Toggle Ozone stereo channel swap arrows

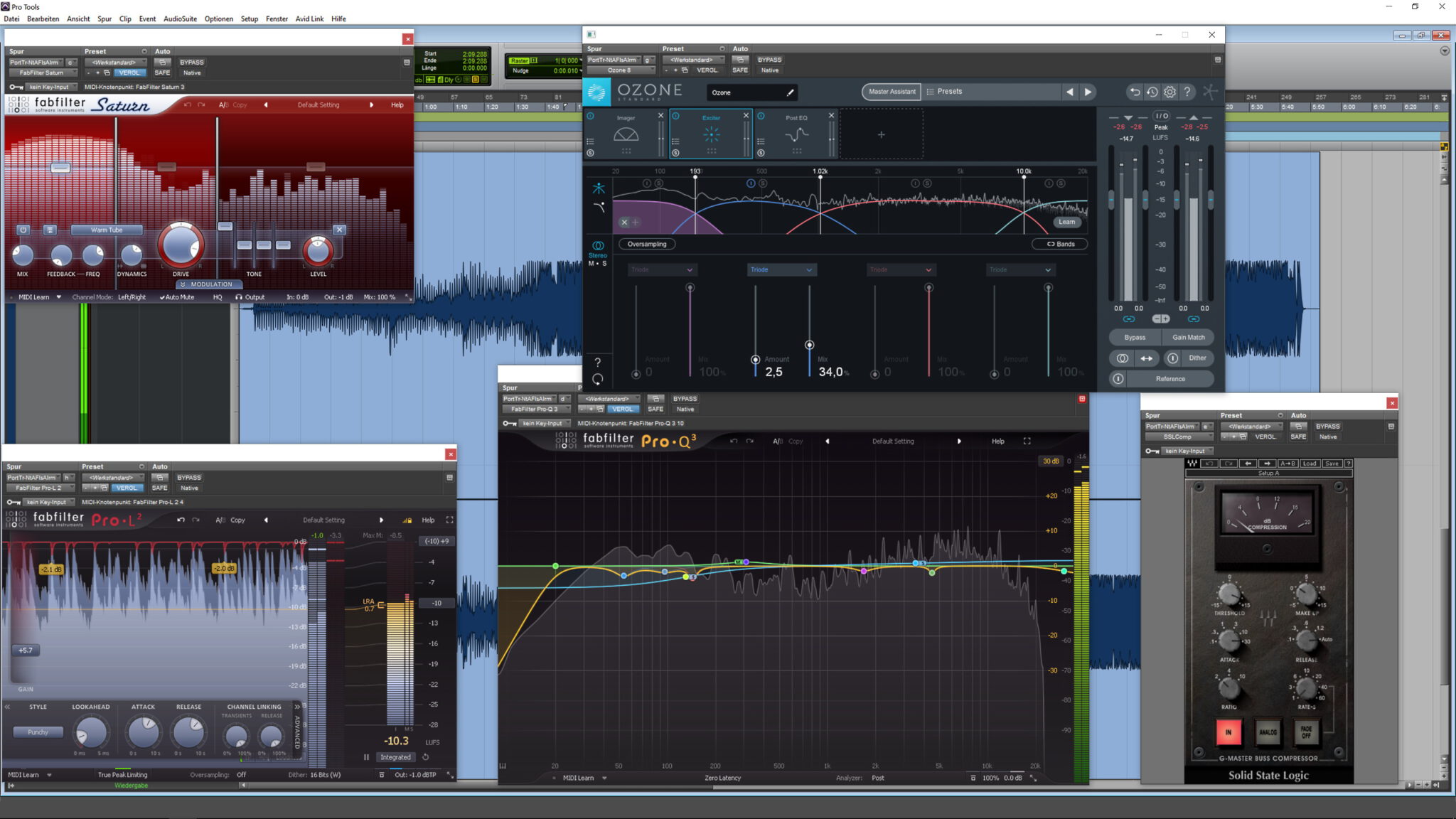[x=1146, y=358]
